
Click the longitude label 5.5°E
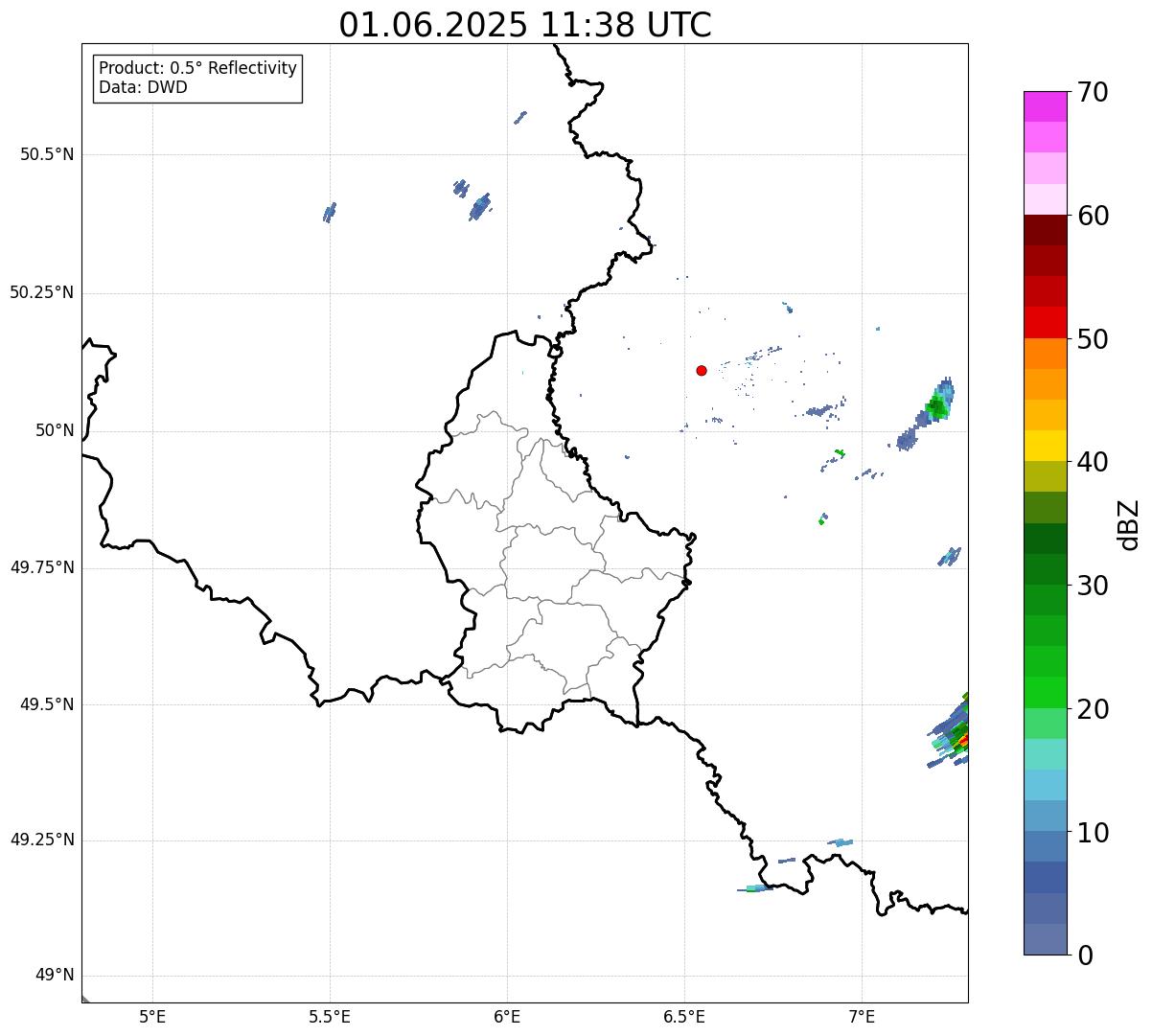point(330,1017)
